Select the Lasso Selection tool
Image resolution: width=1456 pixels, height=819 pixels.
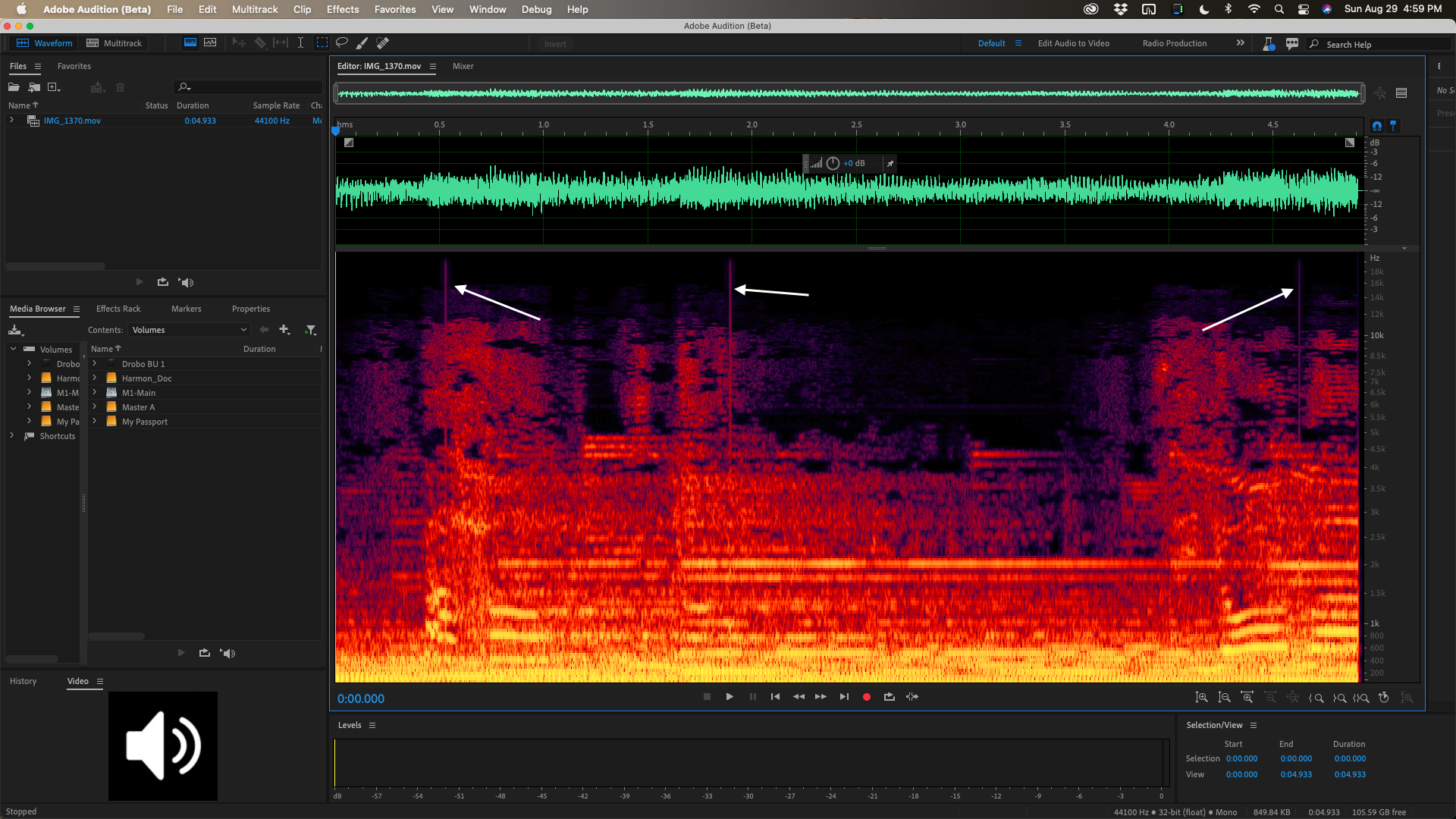(342, 43)
